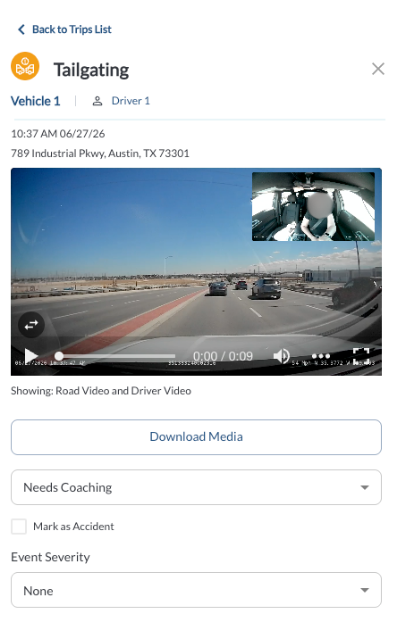
Task: Click the video progress slider
Action: tap(117, 356)
